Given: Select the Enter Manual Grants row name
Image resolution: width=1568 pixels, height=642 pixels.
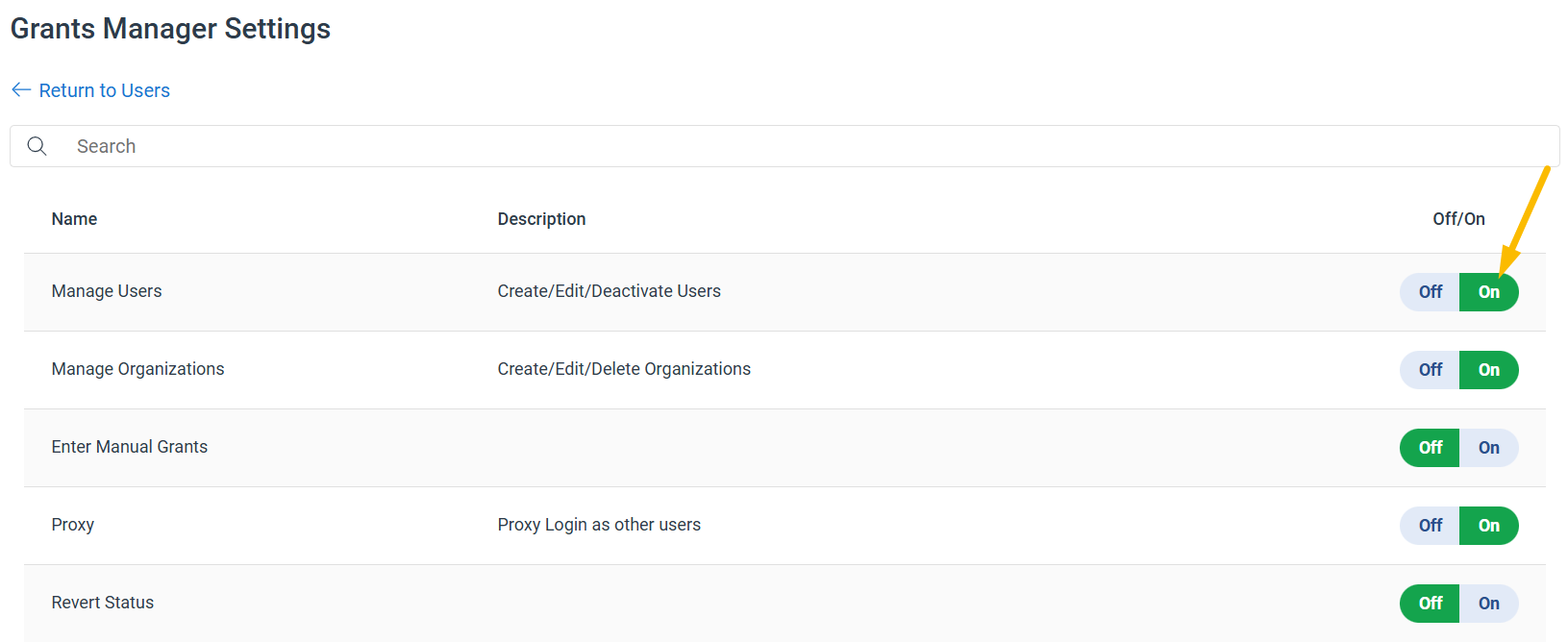Looking at the screenshot, I should pos(130,447).
